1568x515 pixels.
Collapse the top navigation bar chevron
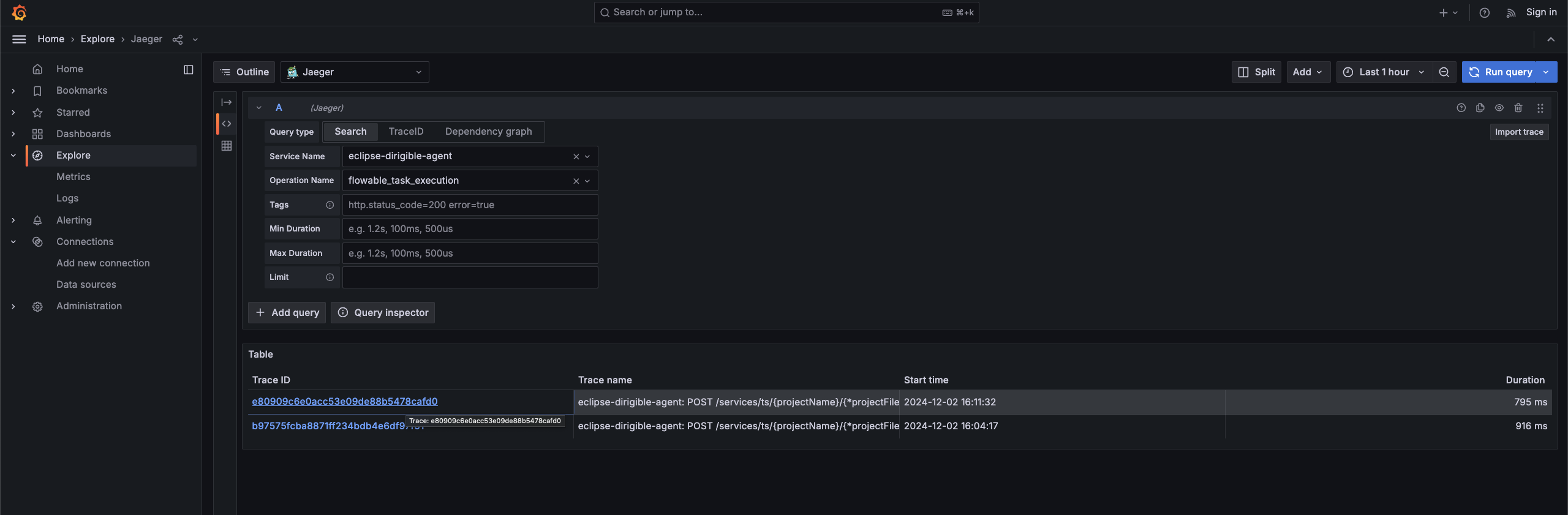coord(1551,39)
